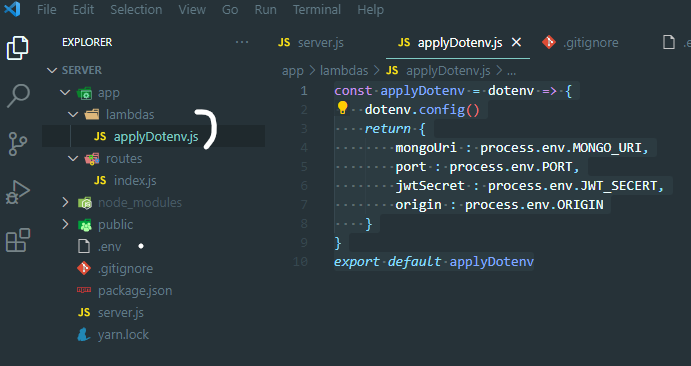Click the git icon on .gitignore tab
The width and height of the screenshot is (691, 366).
coord(549,42)
